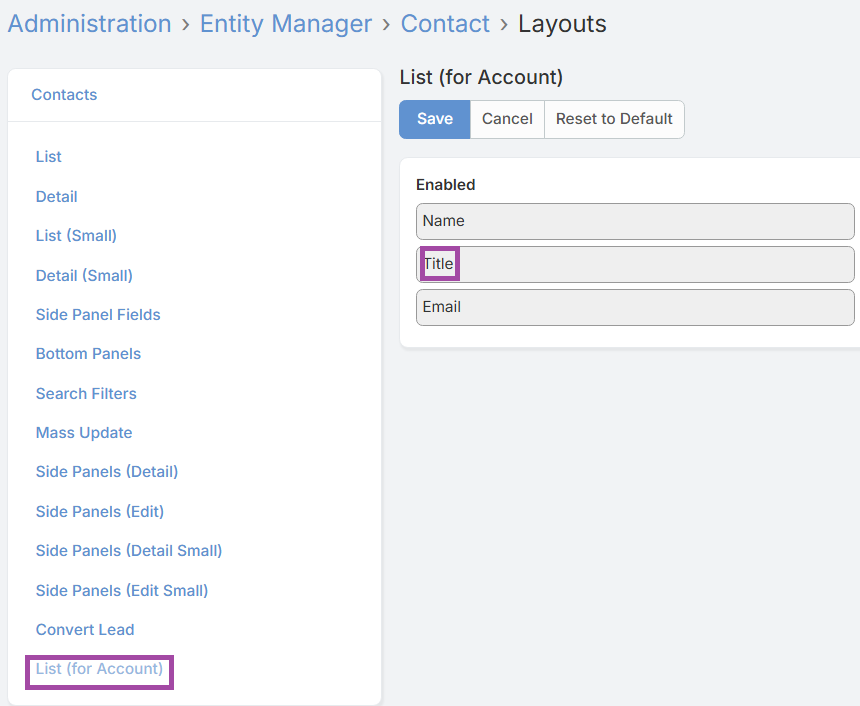The height and width of the screenshot is (706, 860).
Task: Select the List (Small) layout
Action: click(76, 236)
